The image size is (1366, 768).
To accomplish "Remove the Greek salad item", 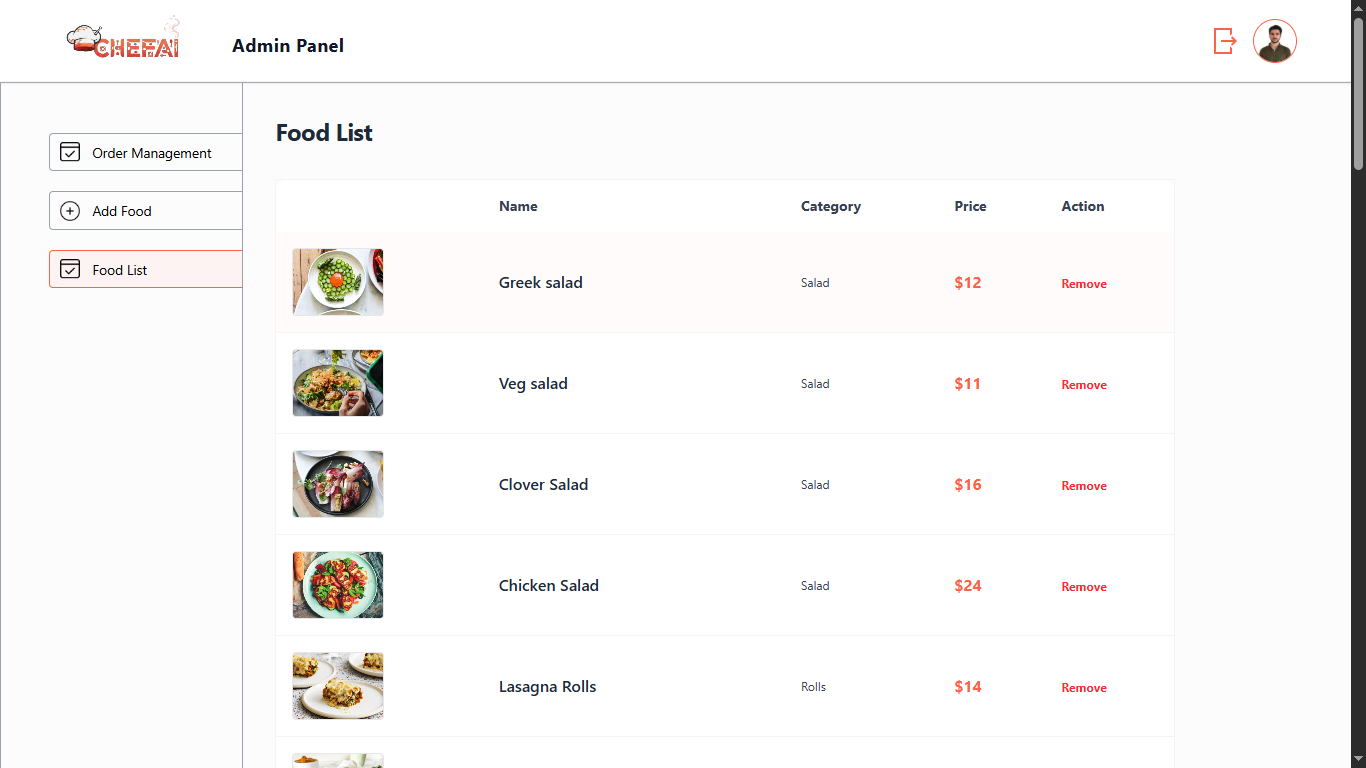I will [x=1084, y=284].
